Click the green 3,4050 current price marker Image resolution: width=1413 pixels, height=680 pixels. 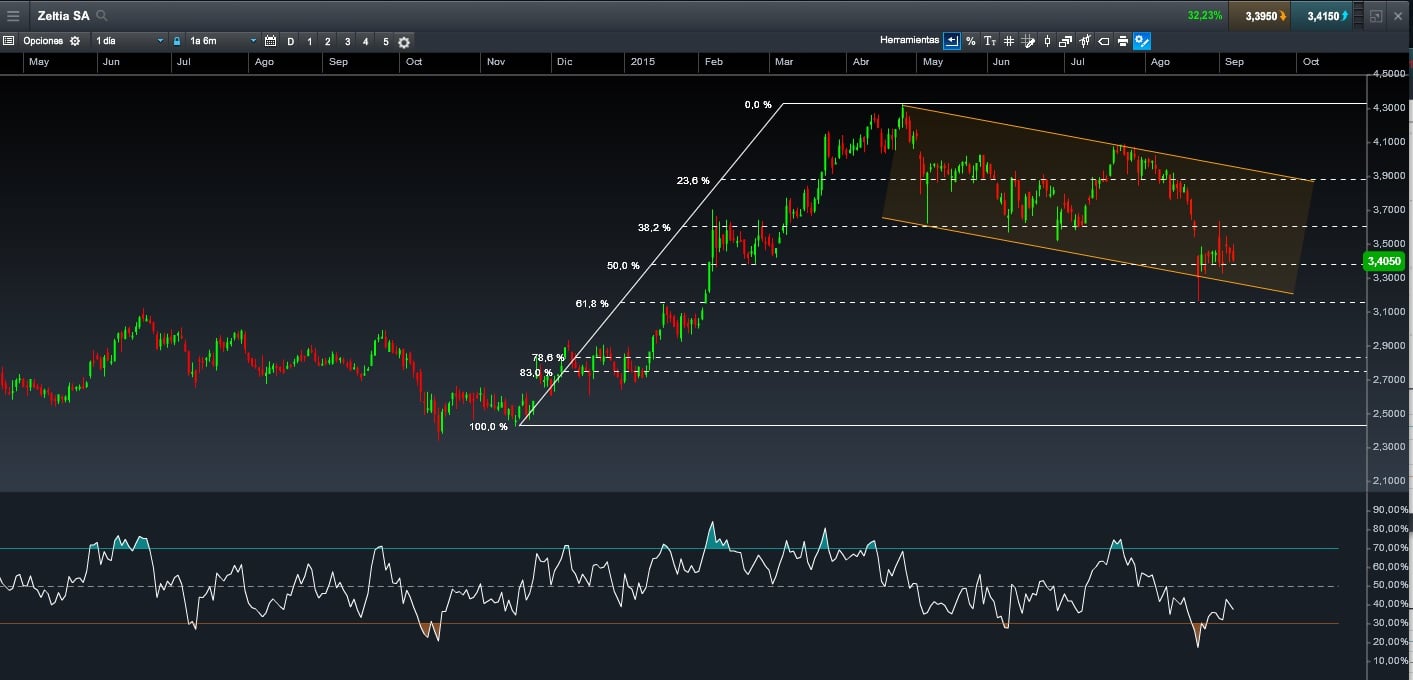coord(1383,261)
